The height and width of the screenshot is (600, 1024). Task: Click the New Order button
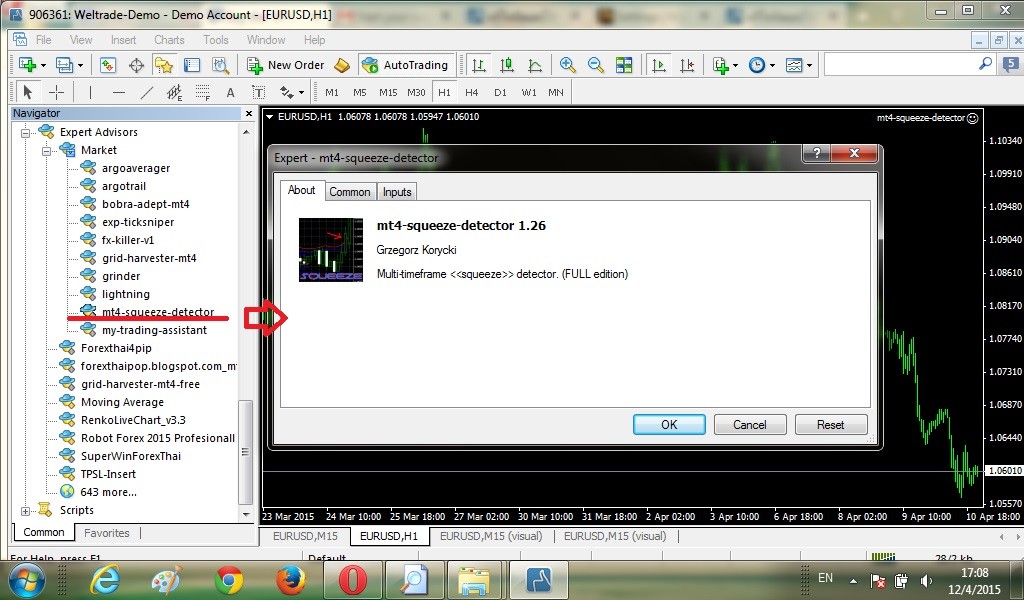click(286, 65)
